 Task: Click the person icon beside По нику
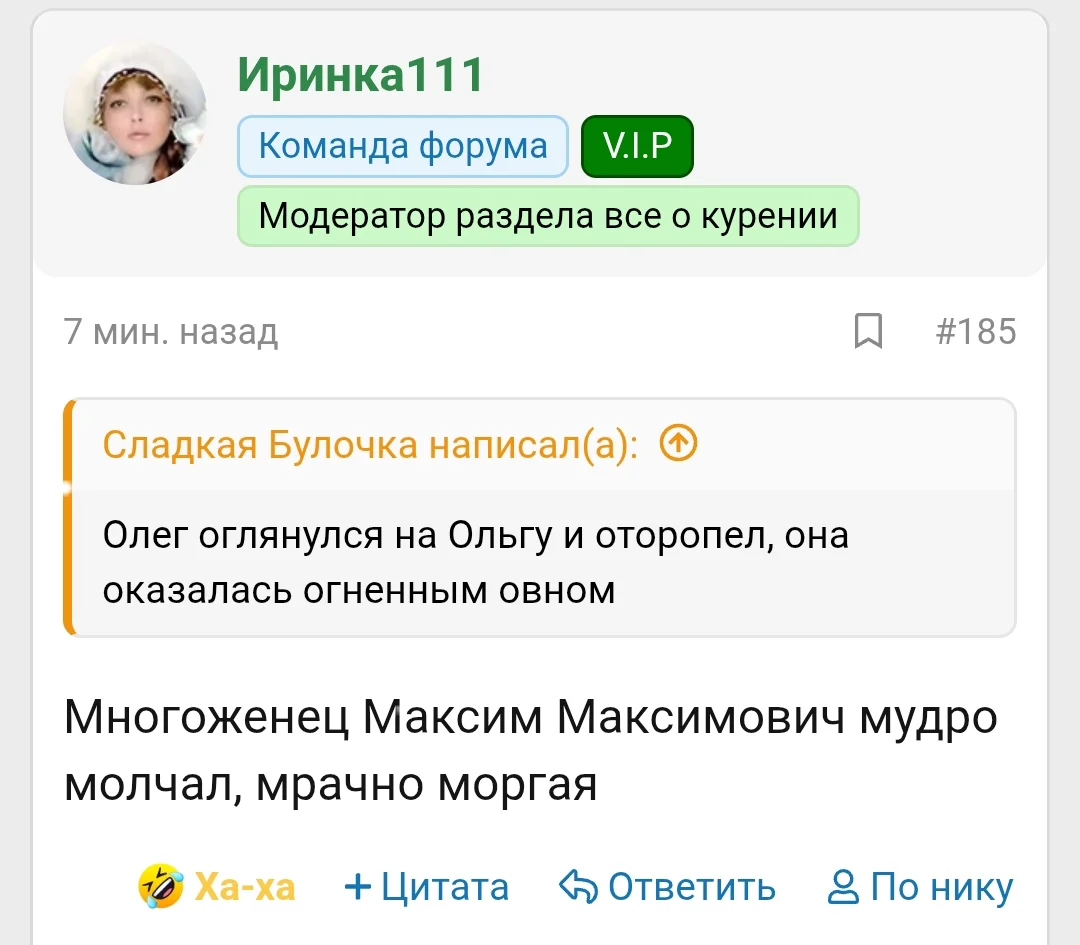pos(845,886)
